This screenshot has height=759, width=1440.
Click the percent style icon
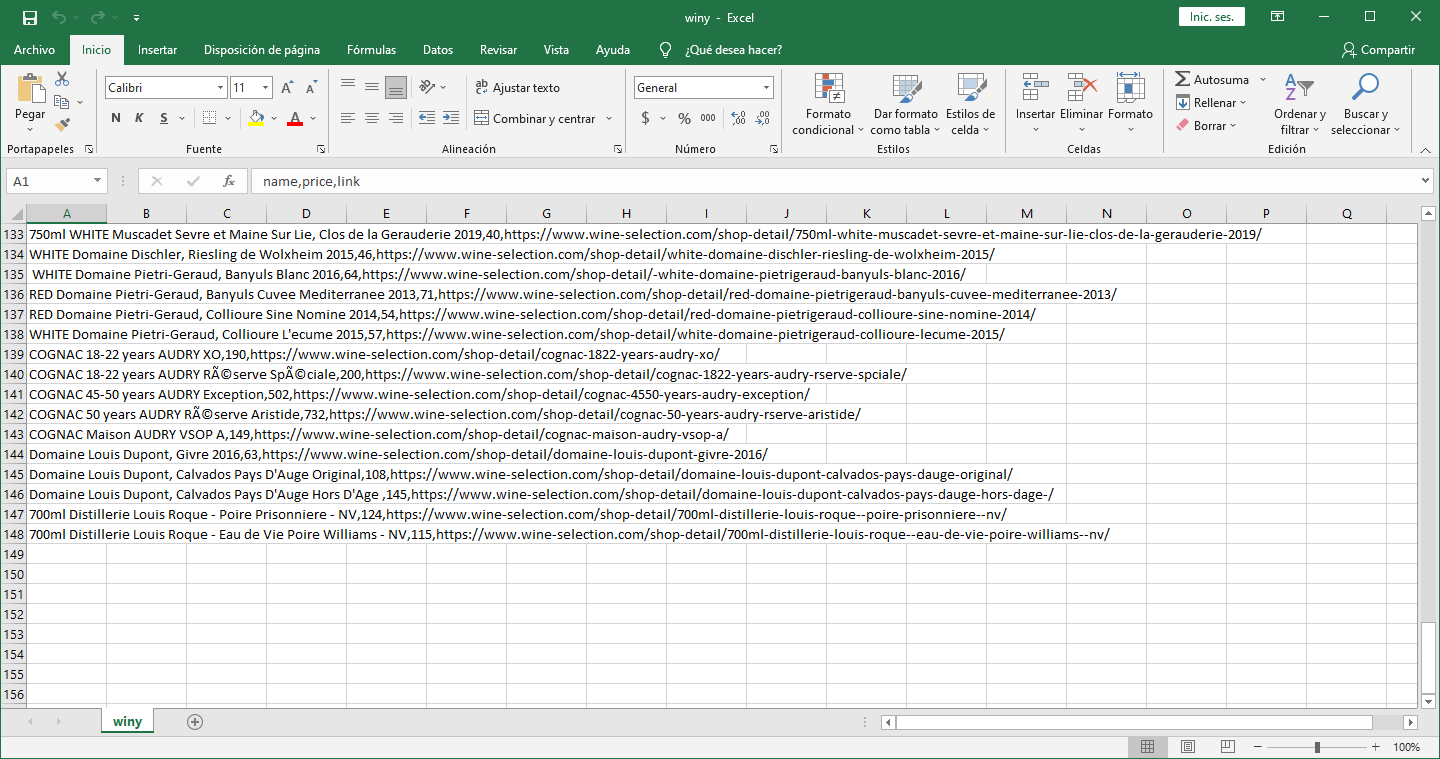click(684, 118)
